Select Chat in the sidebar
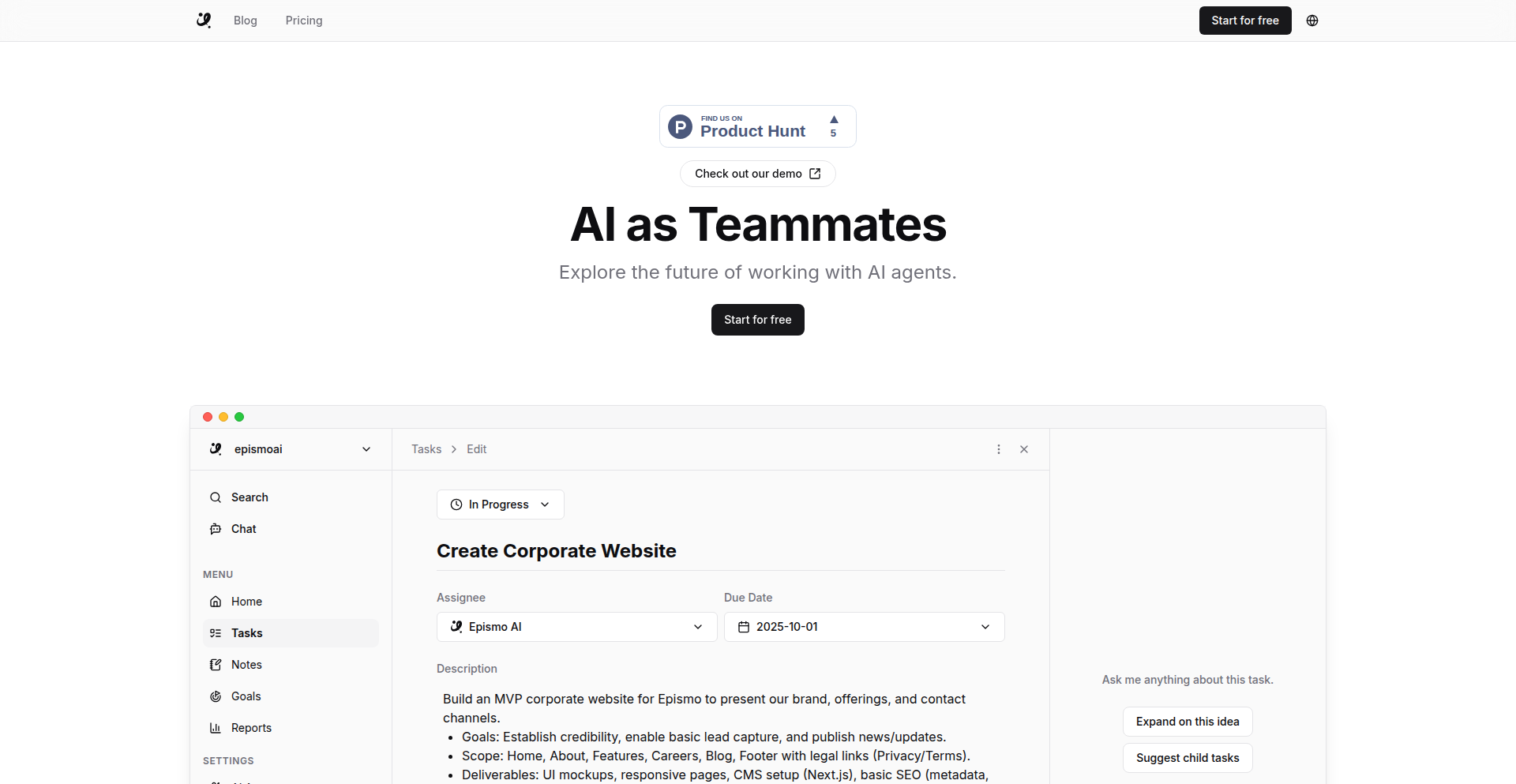 [x=291, y=529]
